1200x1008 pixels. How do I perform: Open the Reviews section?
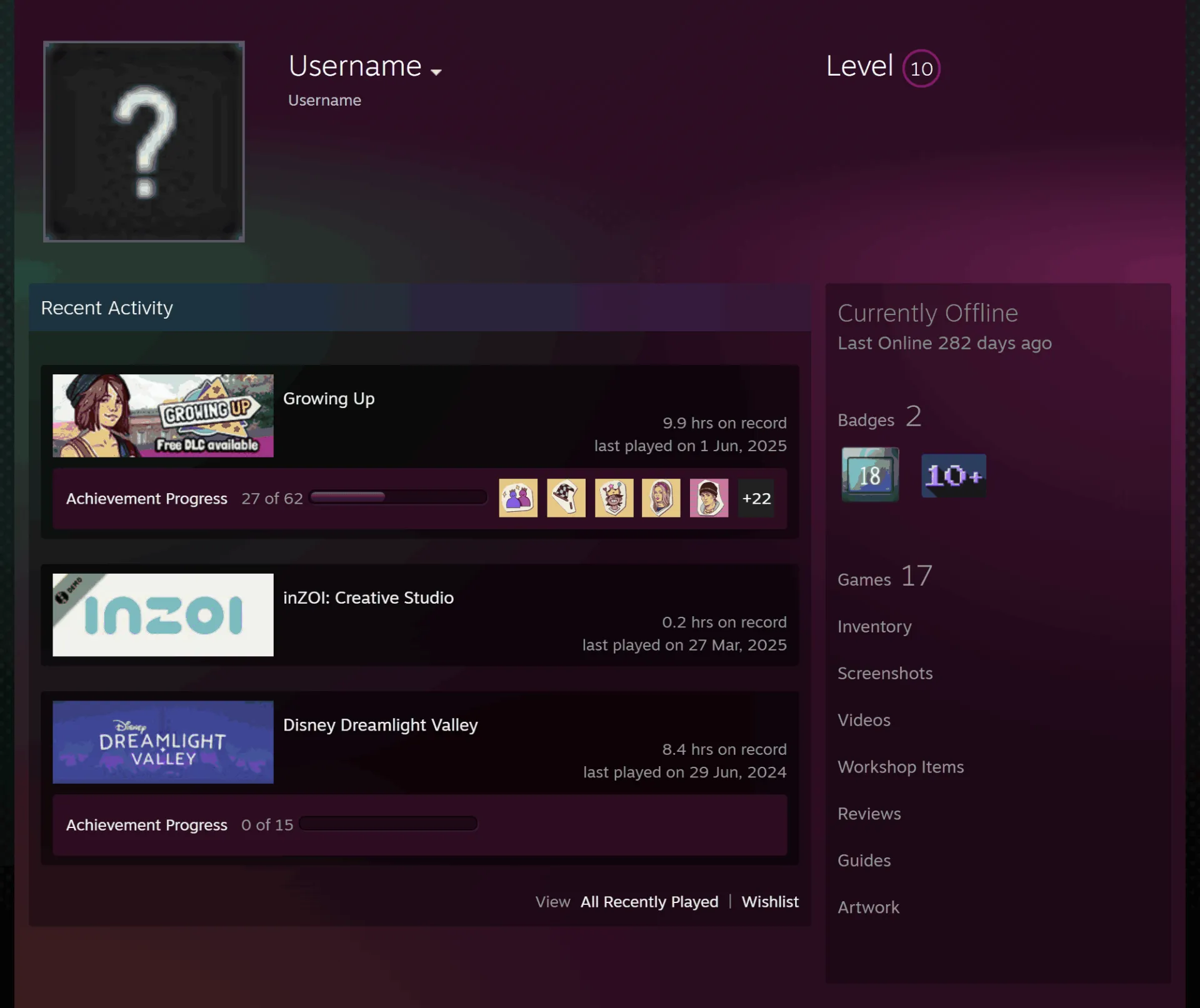coord(869,814)
